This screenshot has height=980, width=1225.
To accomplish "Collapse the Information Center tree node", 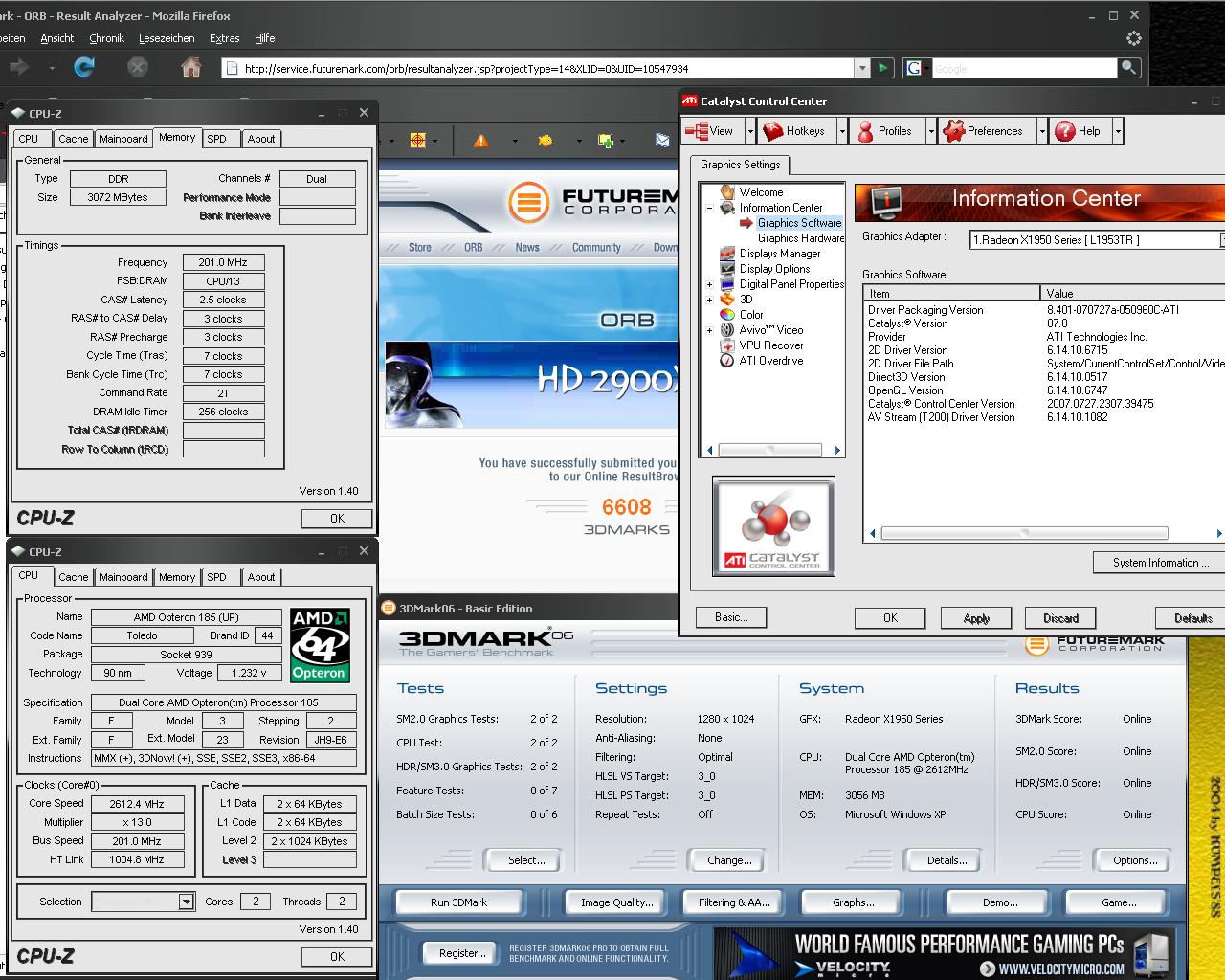I will [x=709, y=208].
